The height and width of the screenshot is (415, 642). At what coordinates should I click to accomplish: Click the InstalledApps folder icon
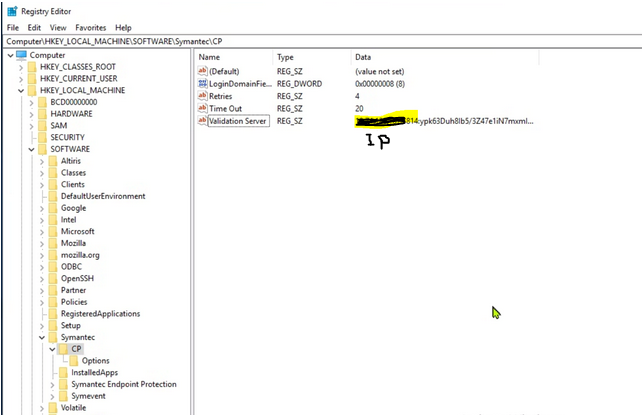63,372
